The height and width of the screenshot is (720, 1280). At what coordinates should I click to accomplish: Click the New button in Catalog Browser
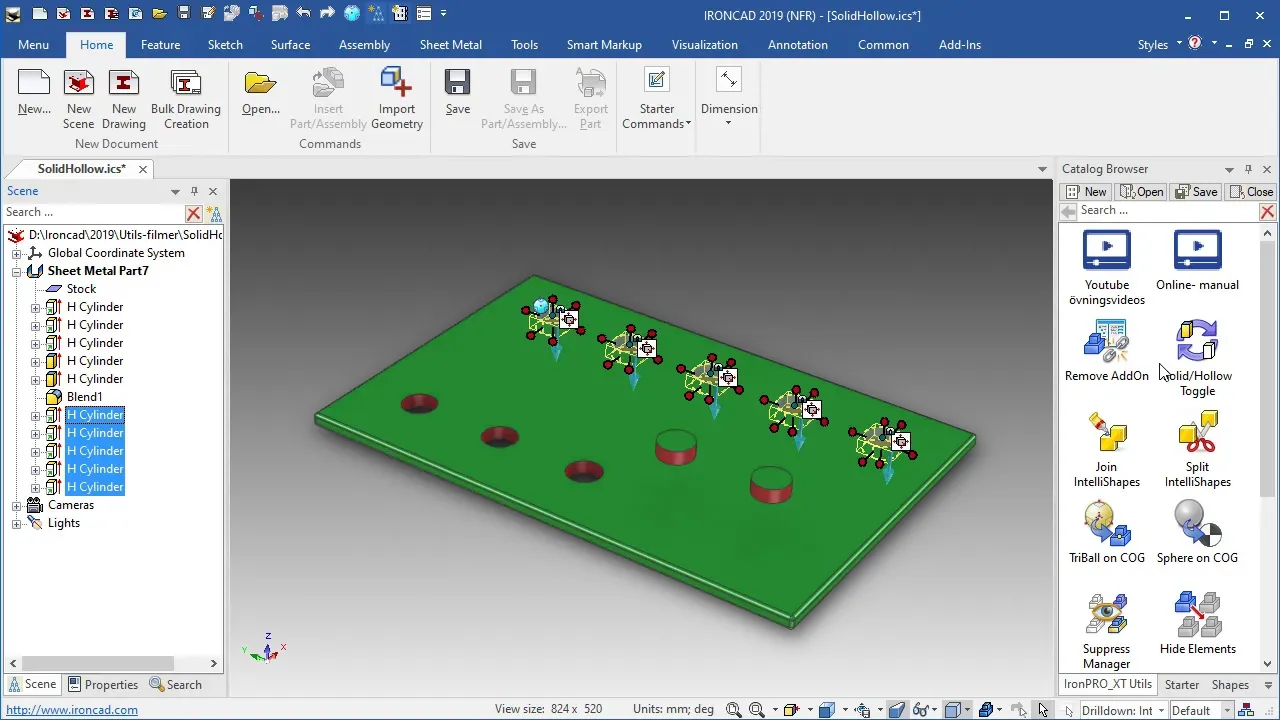[1086, 192]
